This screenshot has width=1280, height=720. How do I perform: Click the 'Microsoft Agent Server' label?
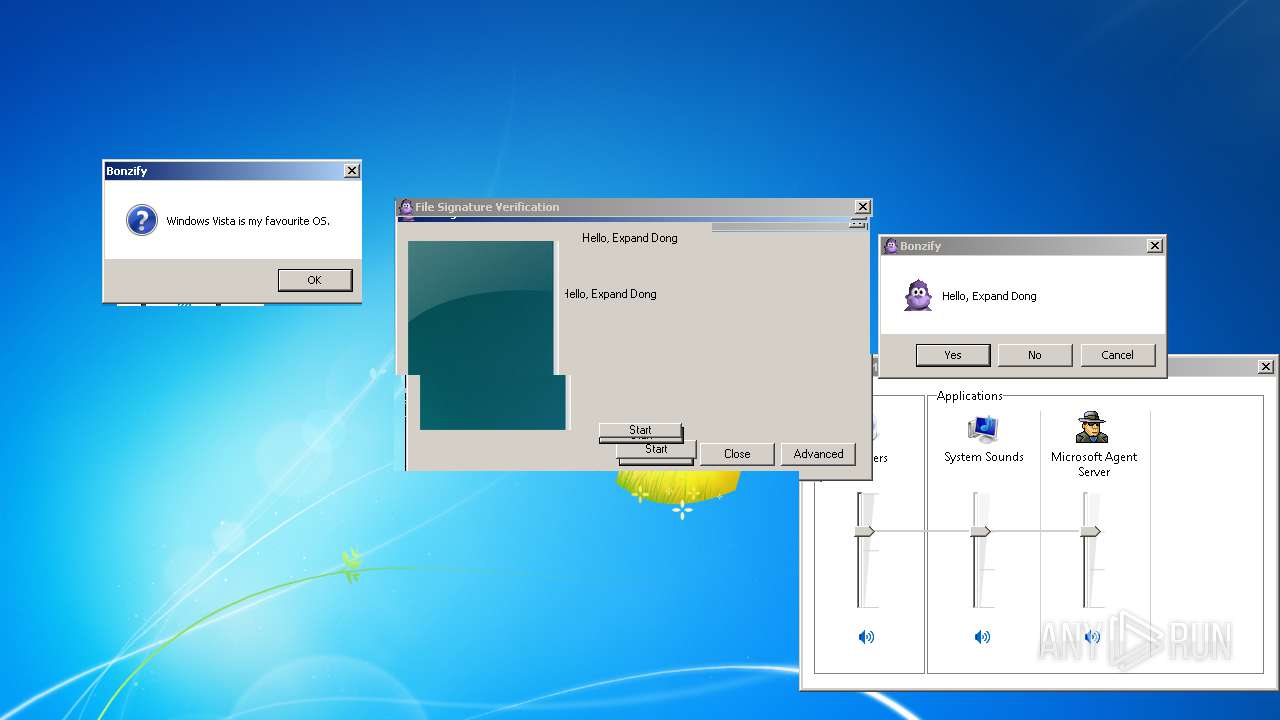[1094, 464]
